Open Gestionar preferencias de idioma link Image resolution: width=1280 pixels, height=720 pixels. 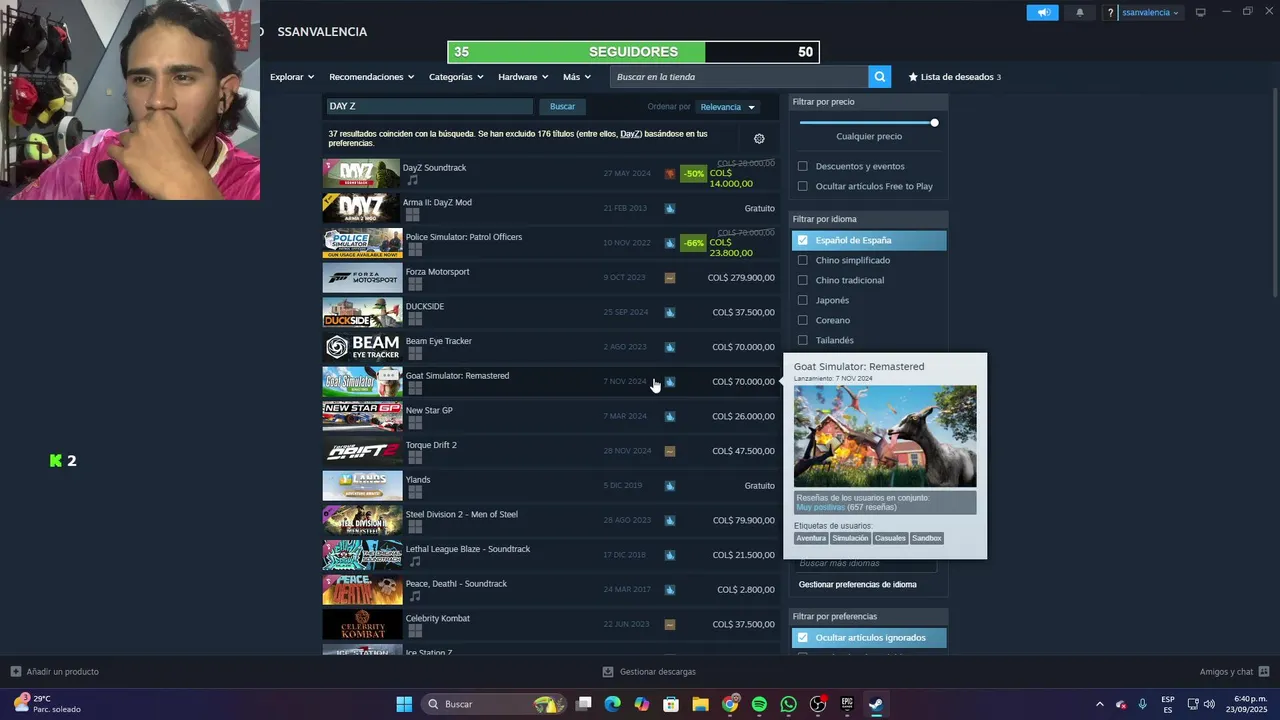857,585
